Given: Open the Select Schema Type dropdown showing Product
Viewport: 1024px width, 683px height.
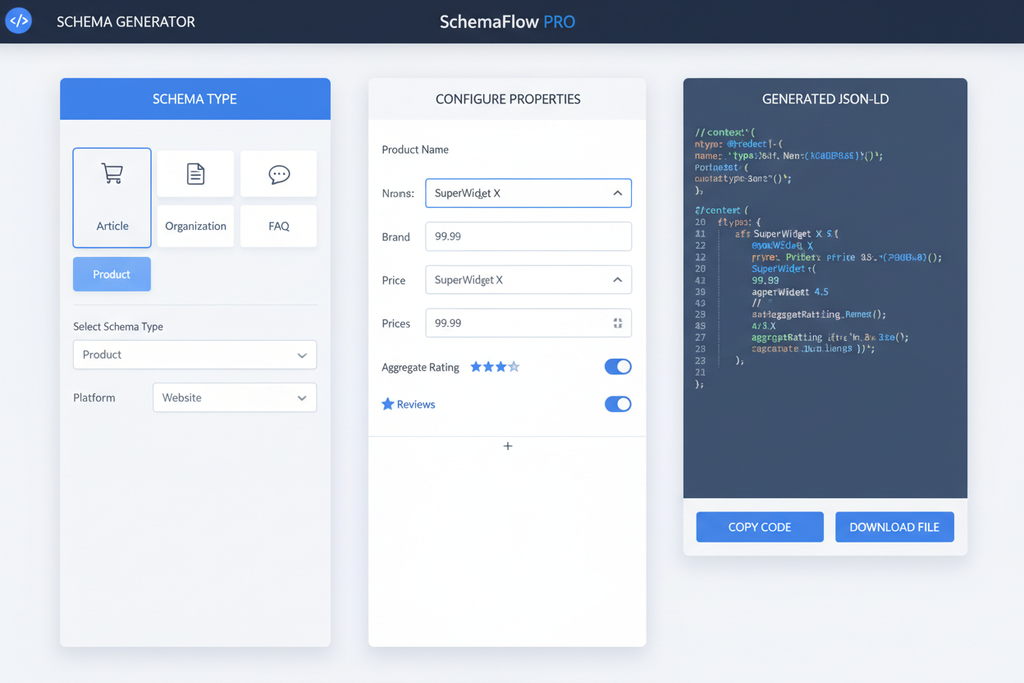Looking at the screenshot, I should pyautogui.click(x=194, y=355).
